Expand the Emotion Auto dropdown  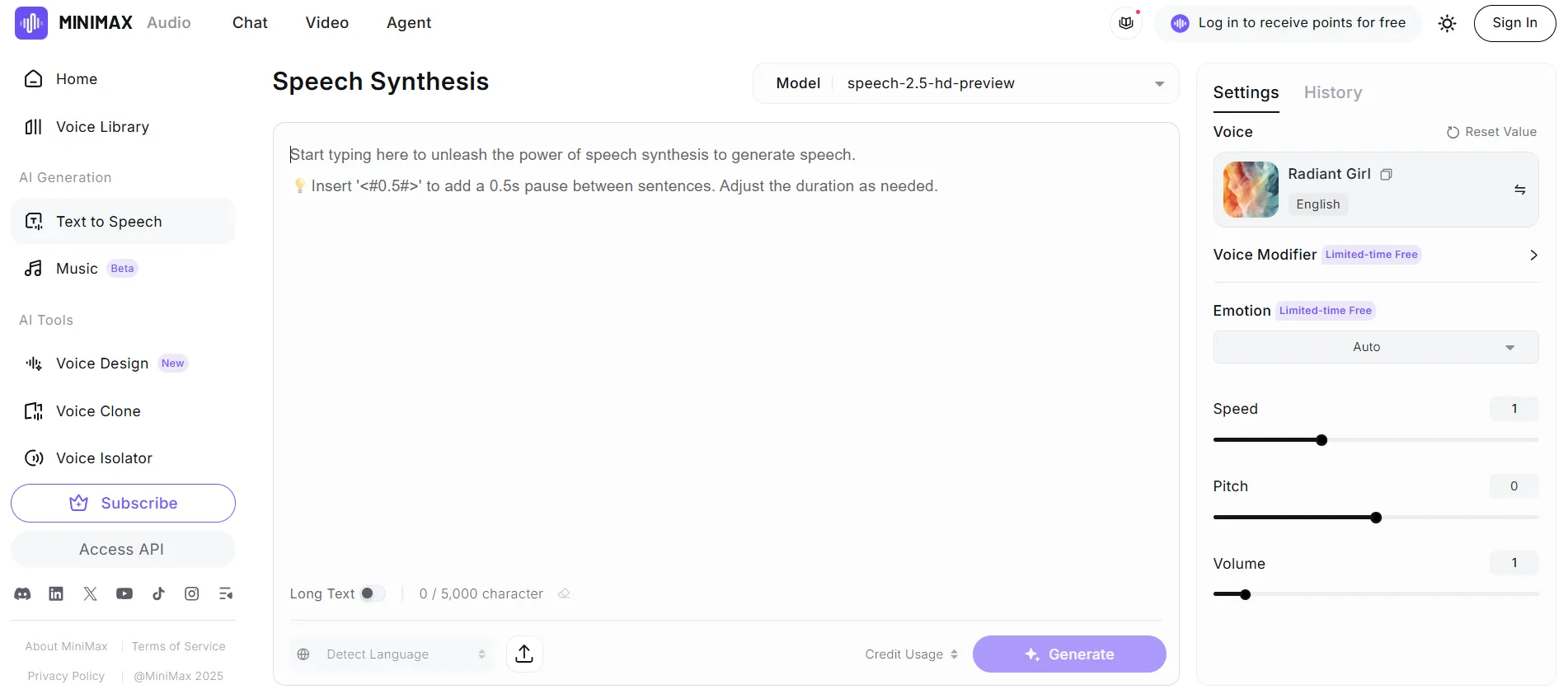click(x=1375, y=347)
